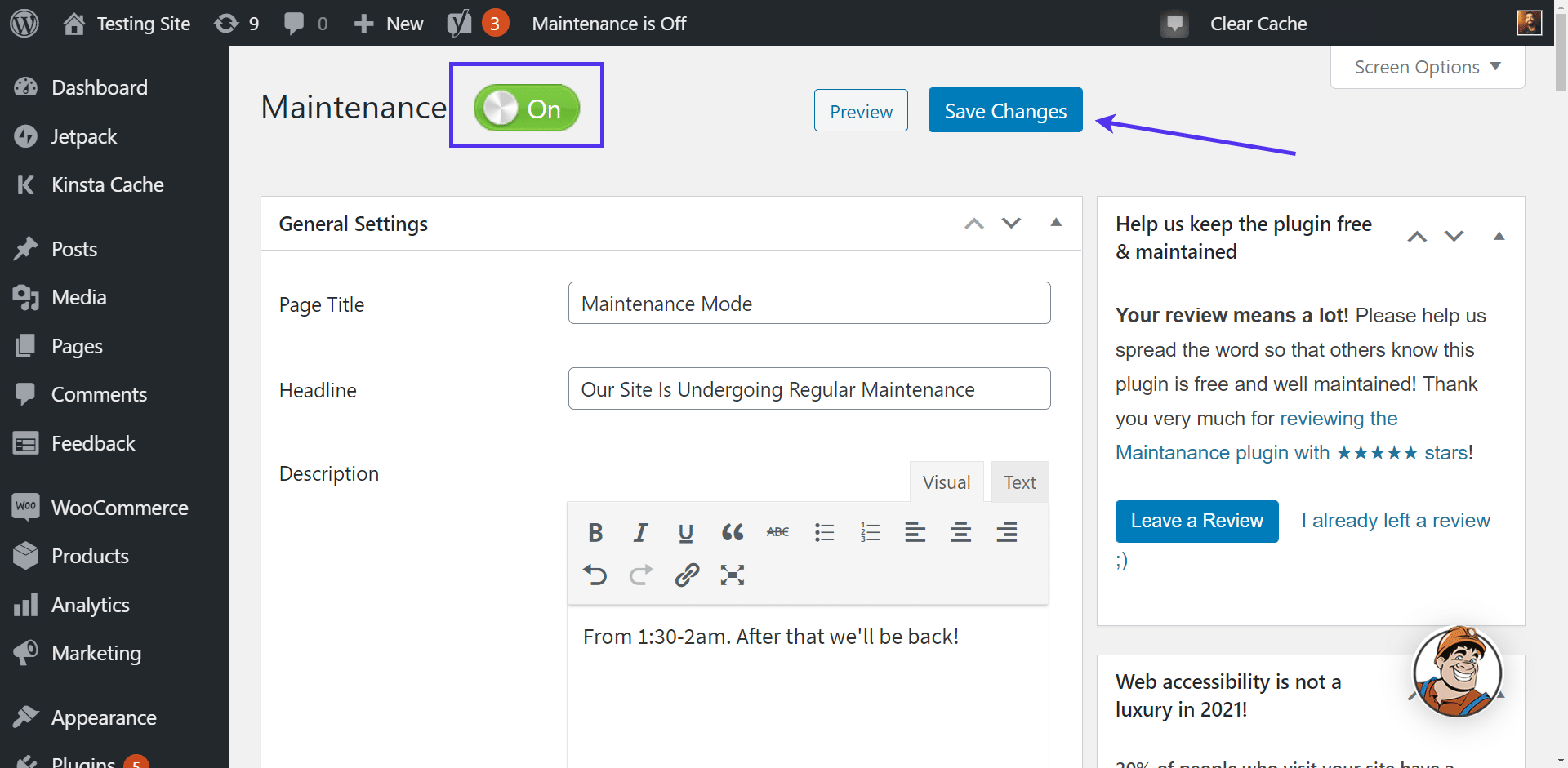The width and height of the screenshot is (1568, 768).
Task: Click the 'I already left a review' link
Action: tap(1395, 520)
